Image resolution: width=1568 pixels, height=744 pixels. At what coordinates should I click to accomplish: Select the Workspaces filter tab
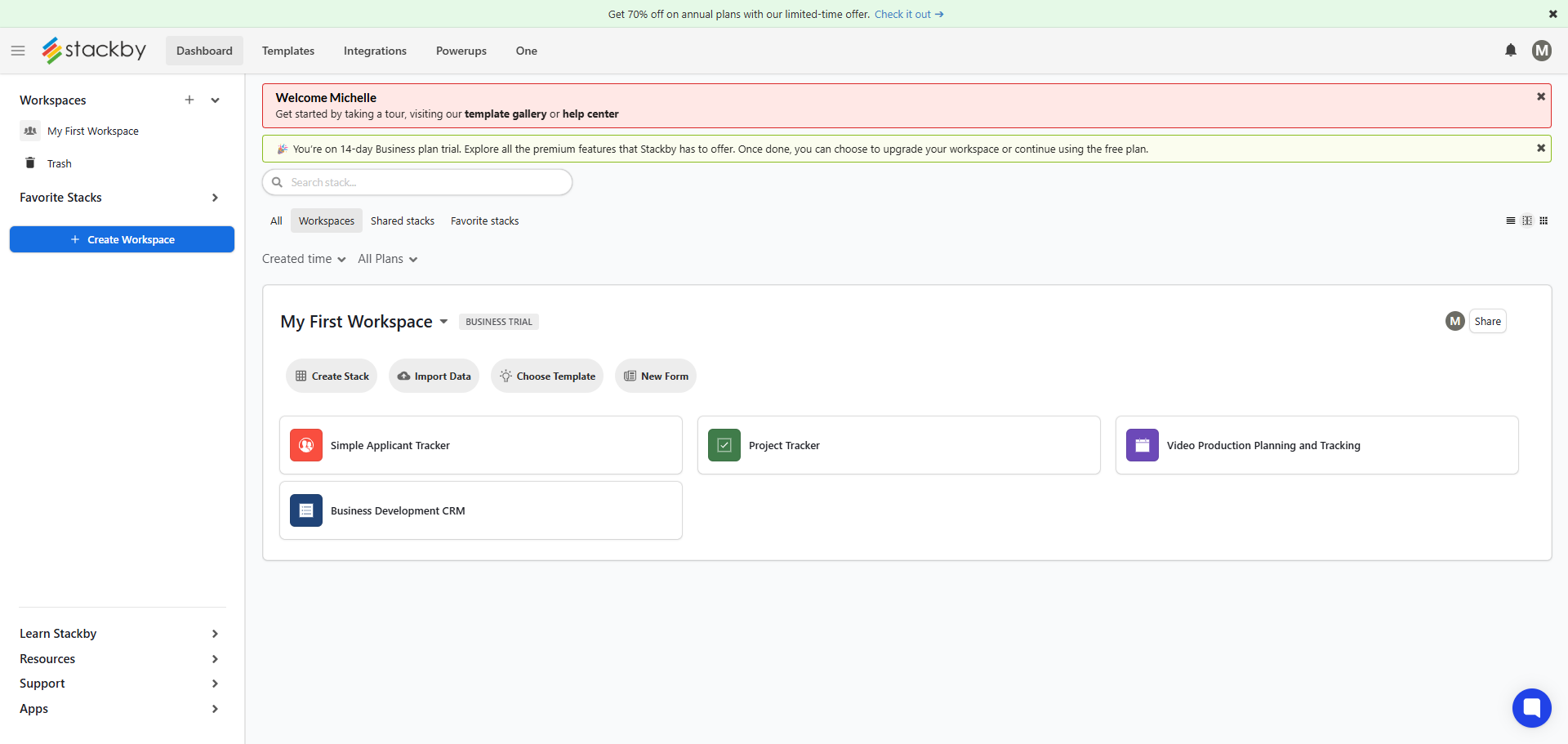coord(327,221)
